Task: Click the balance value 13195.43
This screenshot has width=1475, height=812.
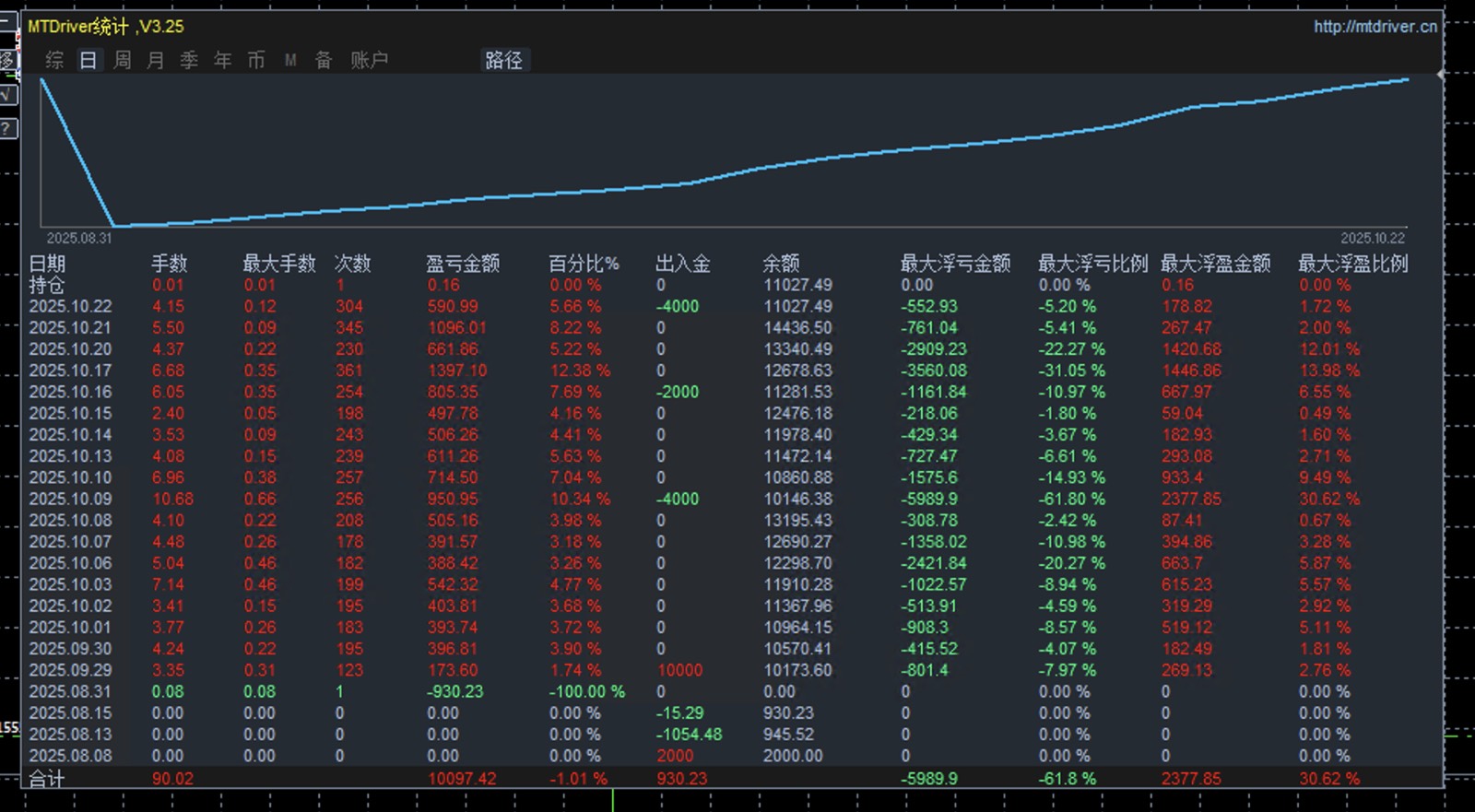Action: 798,521
